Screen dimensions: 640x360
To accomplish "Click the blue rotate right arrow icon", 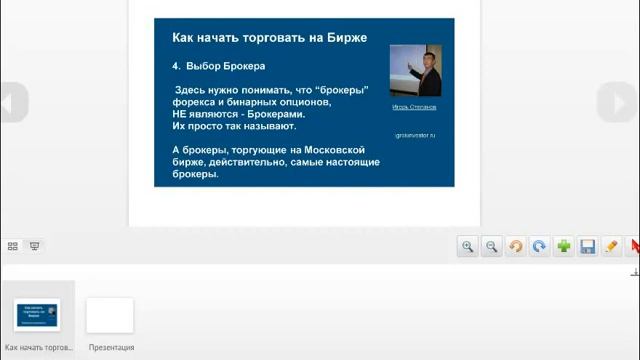I will click(x=540, y=246).
